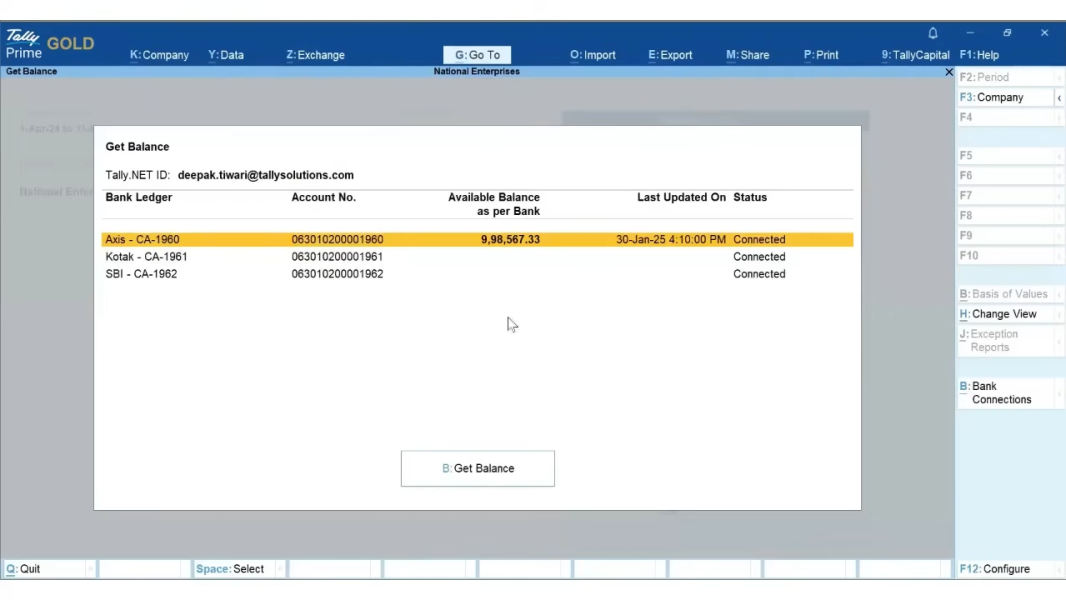Click the Get Balance title bar label
The width and height of the screenshot is (1066, 600).
31,71
